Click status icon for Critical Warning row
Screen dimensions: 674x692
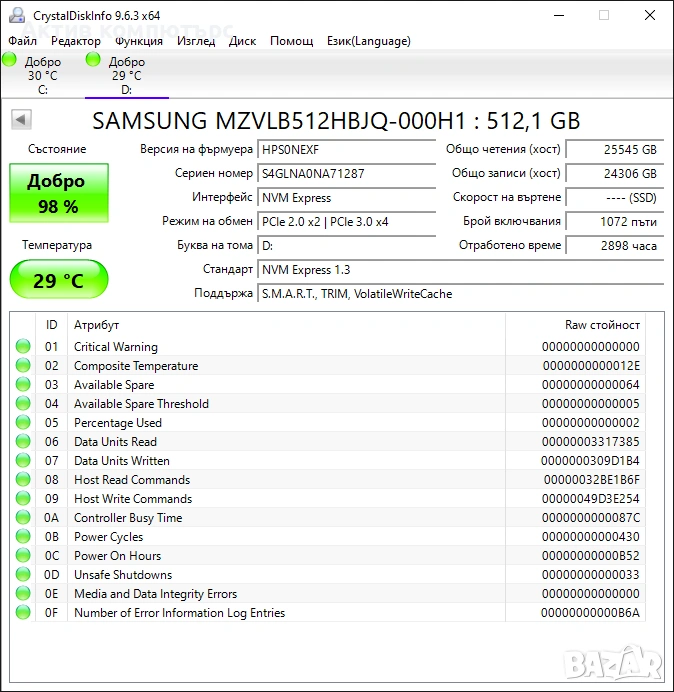pyautogui.click(x=23, y=347)
